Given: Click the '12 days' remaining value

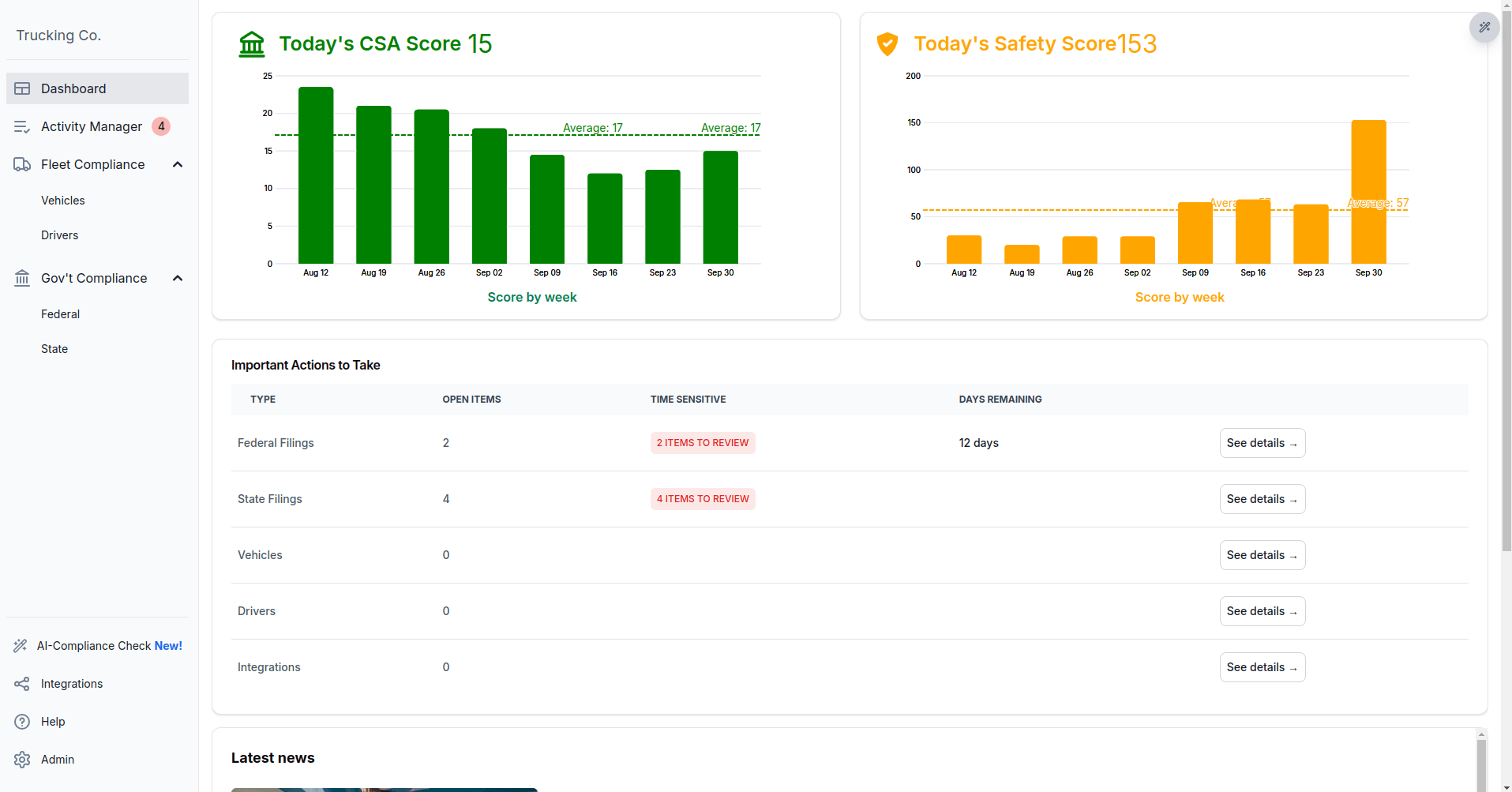Looking at the screenshot, I should pos(978,443).
